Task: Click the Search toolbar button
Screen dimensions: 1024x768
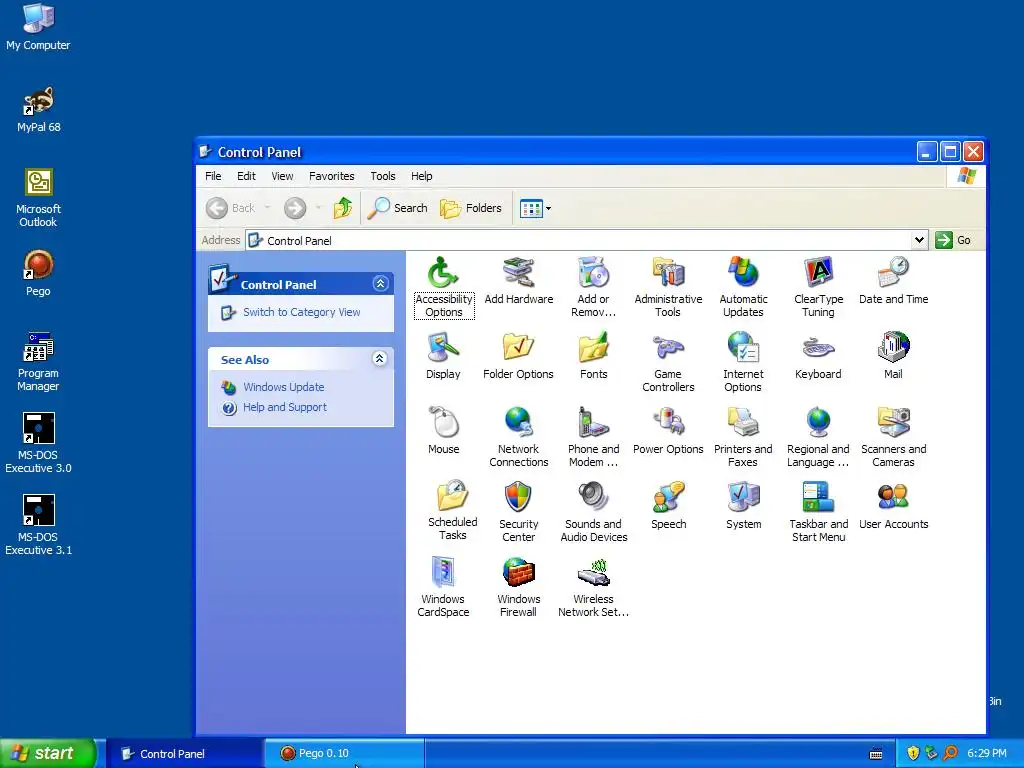Action: 397,208
